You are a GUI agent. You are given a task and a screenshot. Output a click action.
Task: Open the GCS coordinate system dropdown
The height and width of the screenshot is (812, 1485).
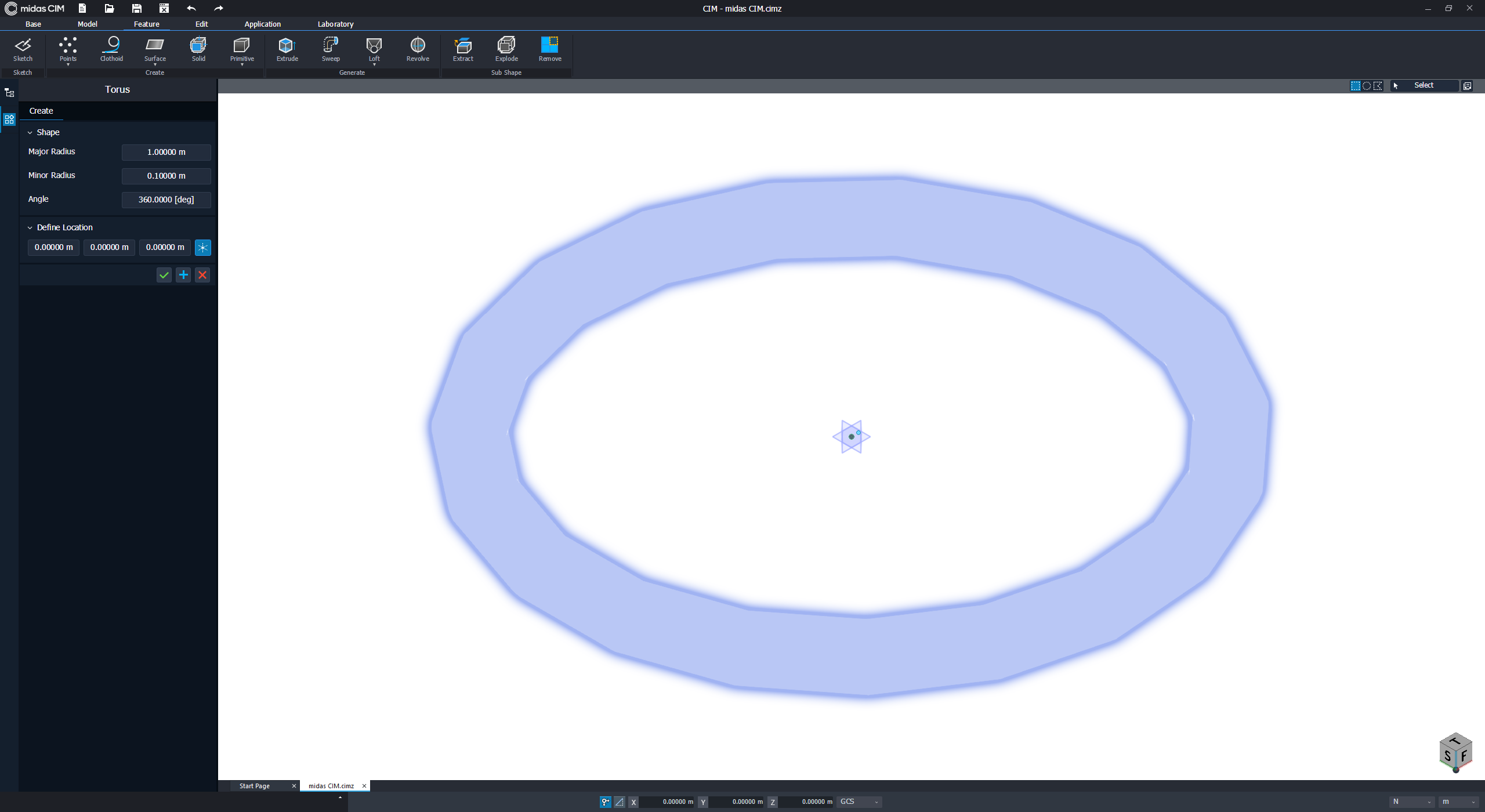tap(859, 802)
